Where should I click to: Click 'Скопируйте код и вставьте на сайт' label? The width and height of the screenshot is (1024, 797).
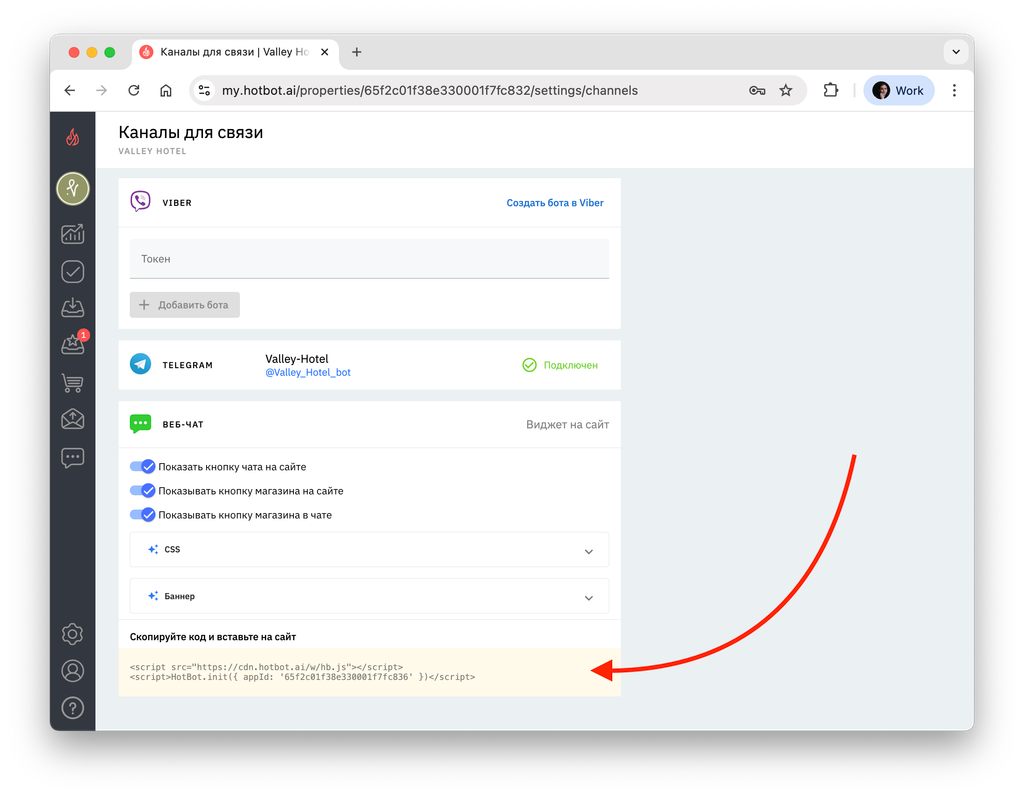point(213,636)
